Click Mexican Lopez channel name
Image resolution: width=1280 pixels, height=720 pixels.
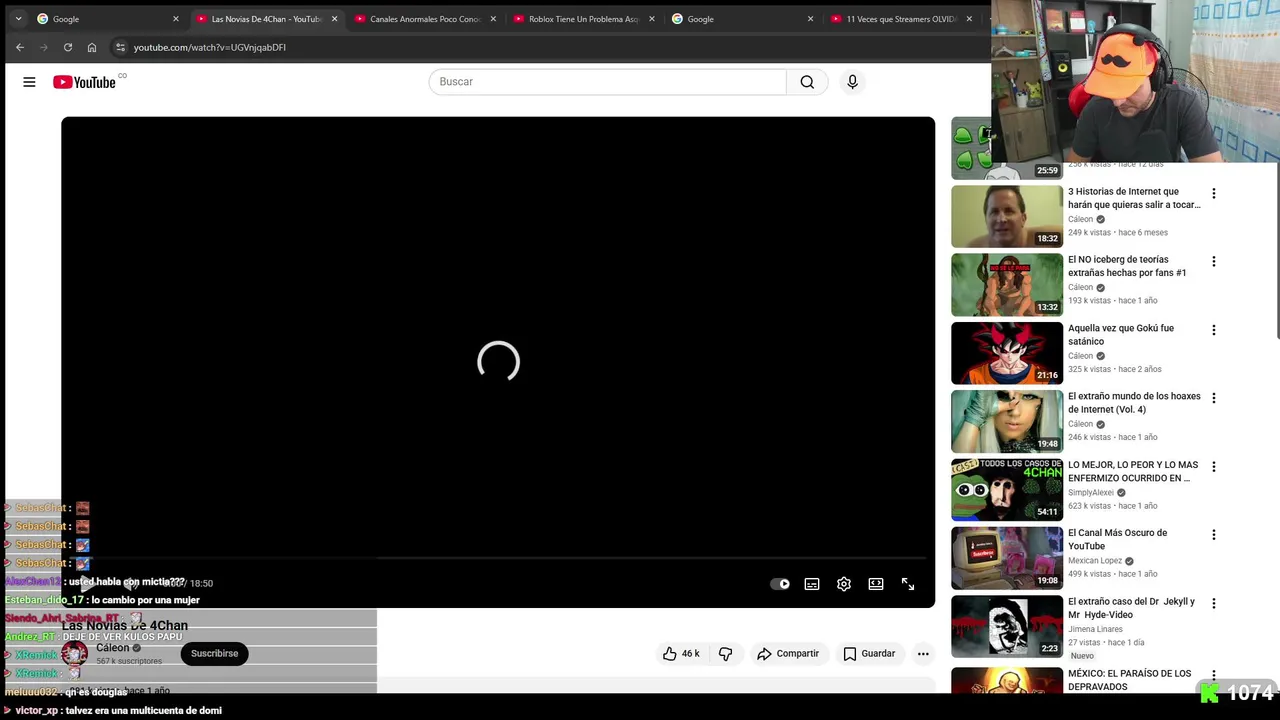1095,561
